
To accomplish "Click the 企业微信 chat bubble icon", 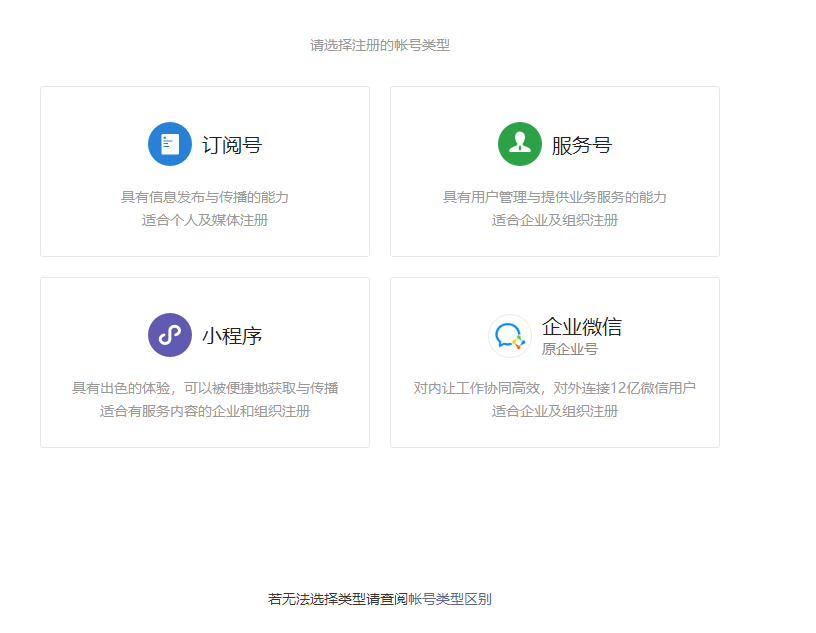I will point(509,336).
